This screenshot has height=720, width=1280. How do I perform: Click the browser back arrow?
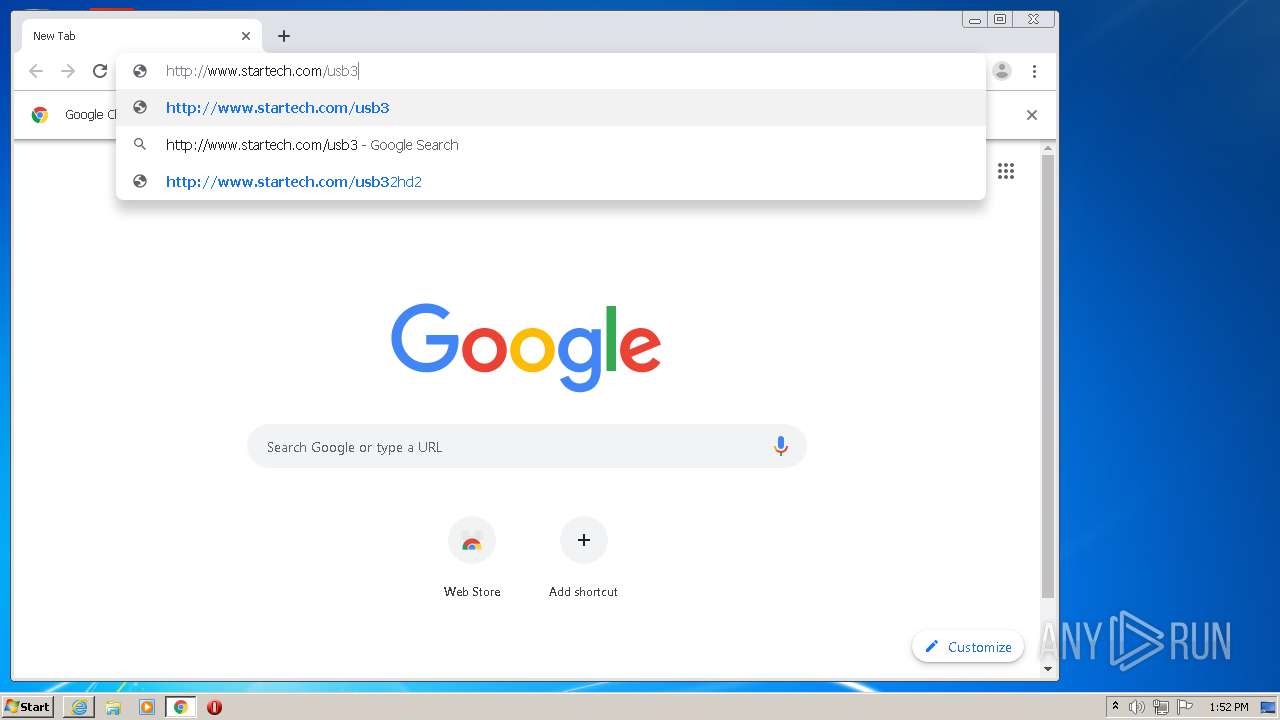(36, 71)
